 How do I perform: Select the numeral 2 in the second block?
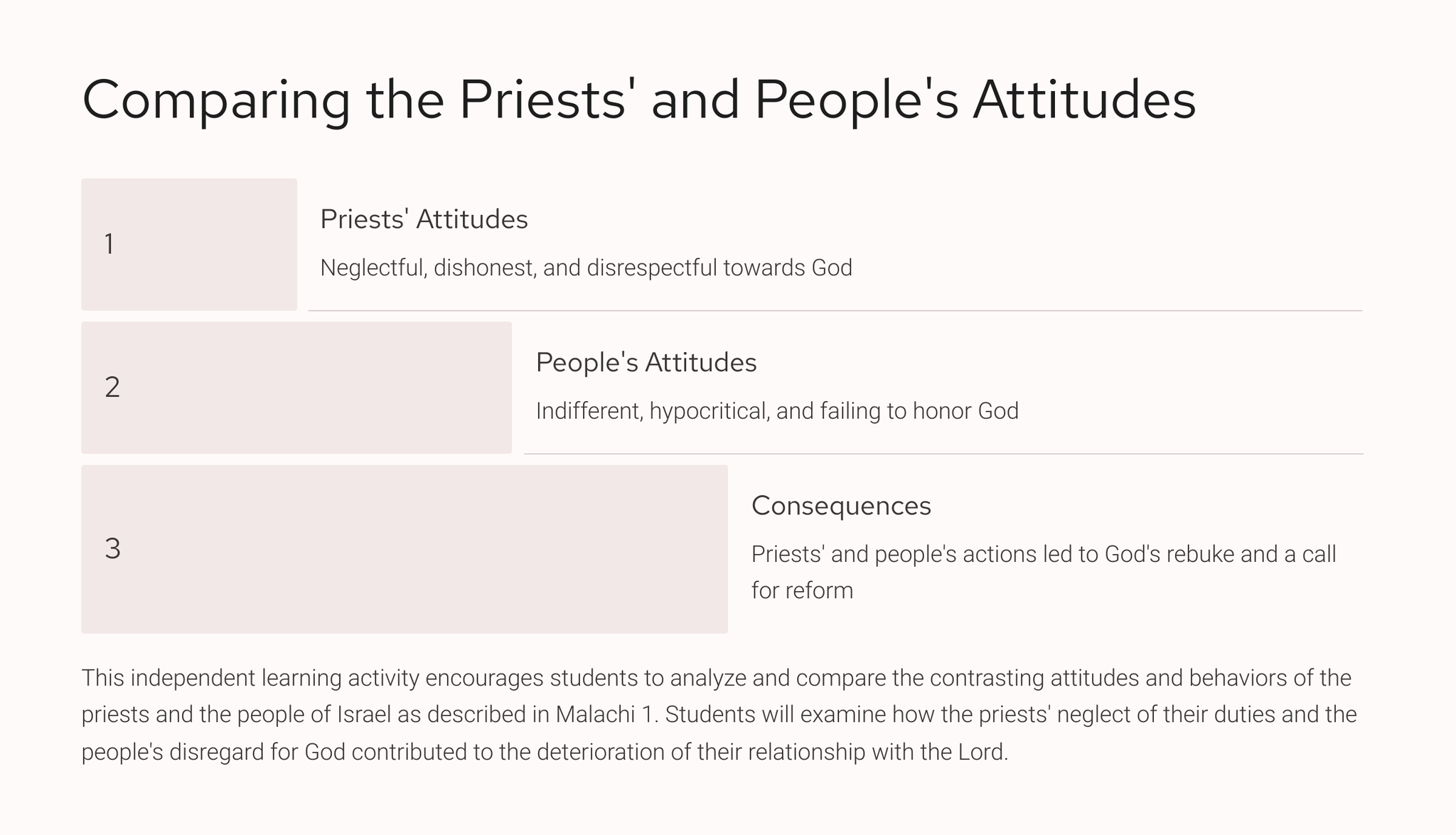click(x=112, y=388)
